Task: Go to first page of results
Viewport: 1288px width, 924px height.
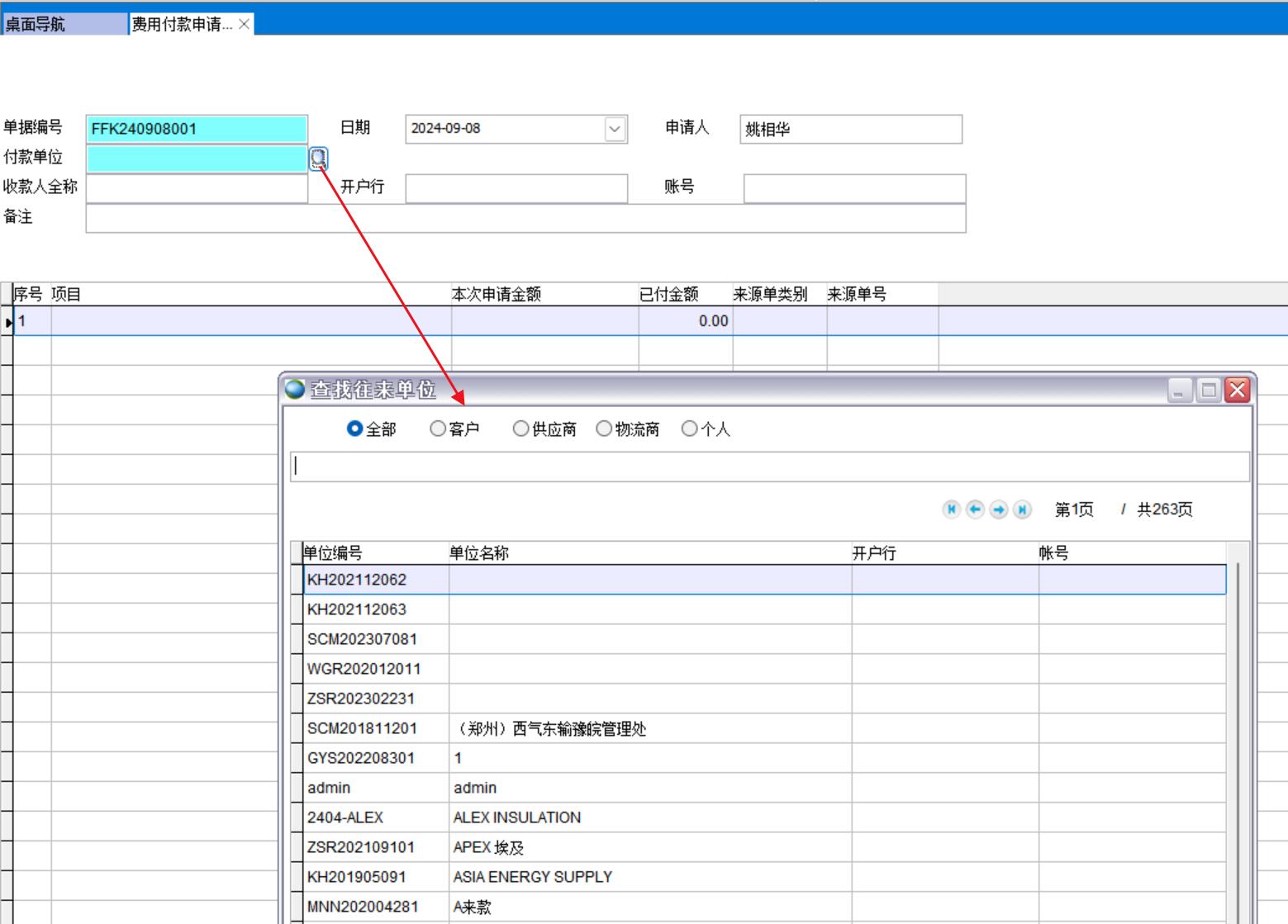Action: [x=951, y=509]
